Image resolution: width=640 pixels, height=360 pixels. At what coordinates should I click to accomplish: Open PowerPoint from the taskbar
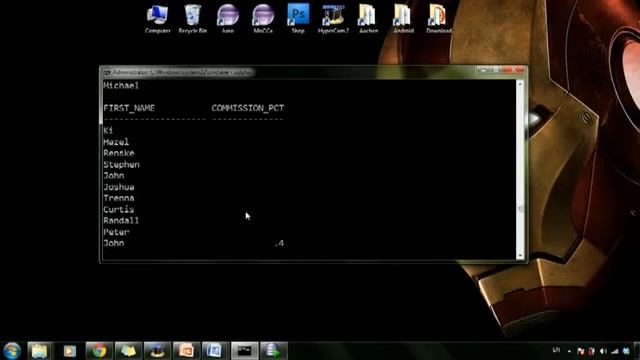pyautogui.click(x=187, y=351)
